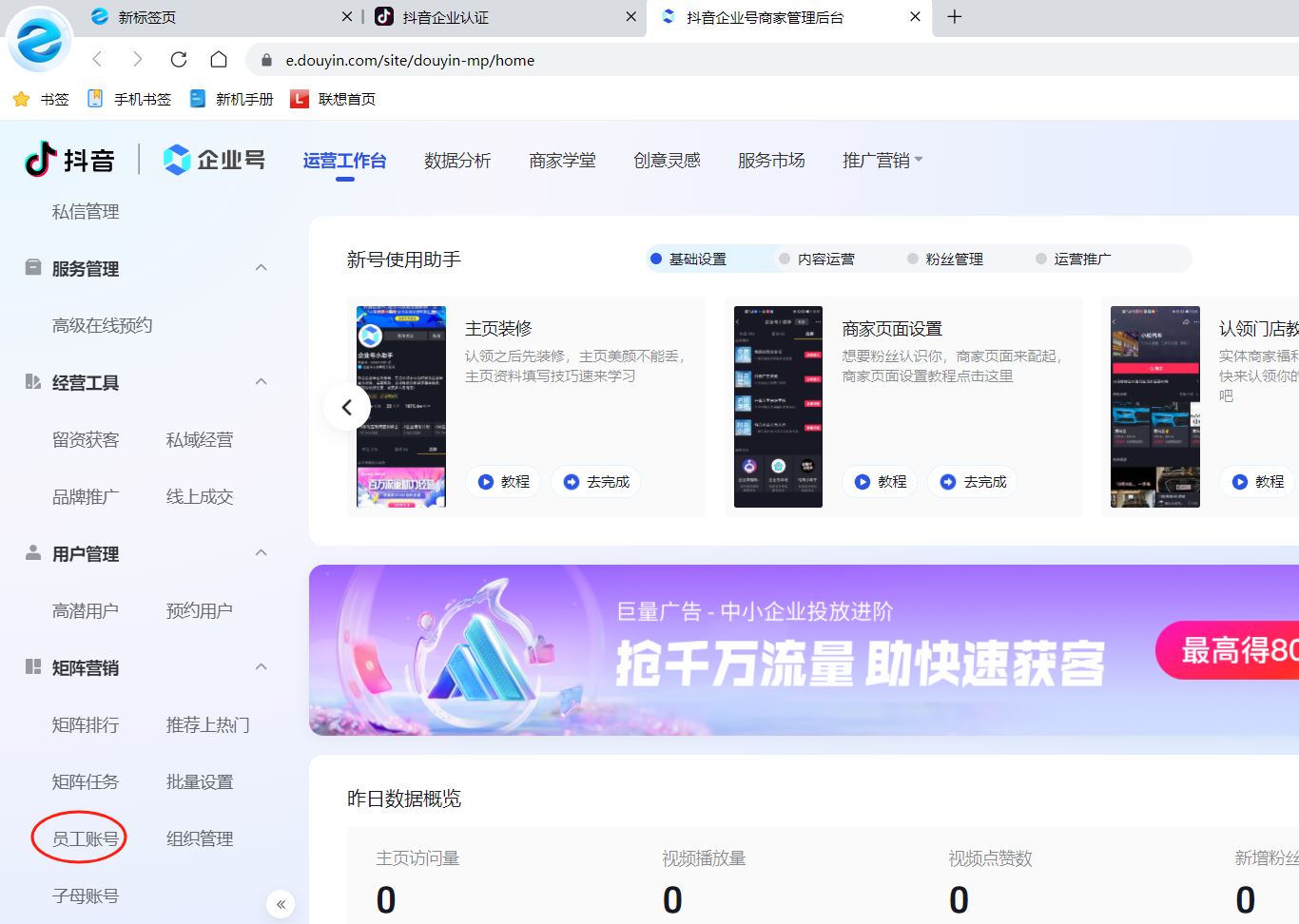Open the 书签 star bookmark
This screenshot has width=1299, height=924.
41,99
